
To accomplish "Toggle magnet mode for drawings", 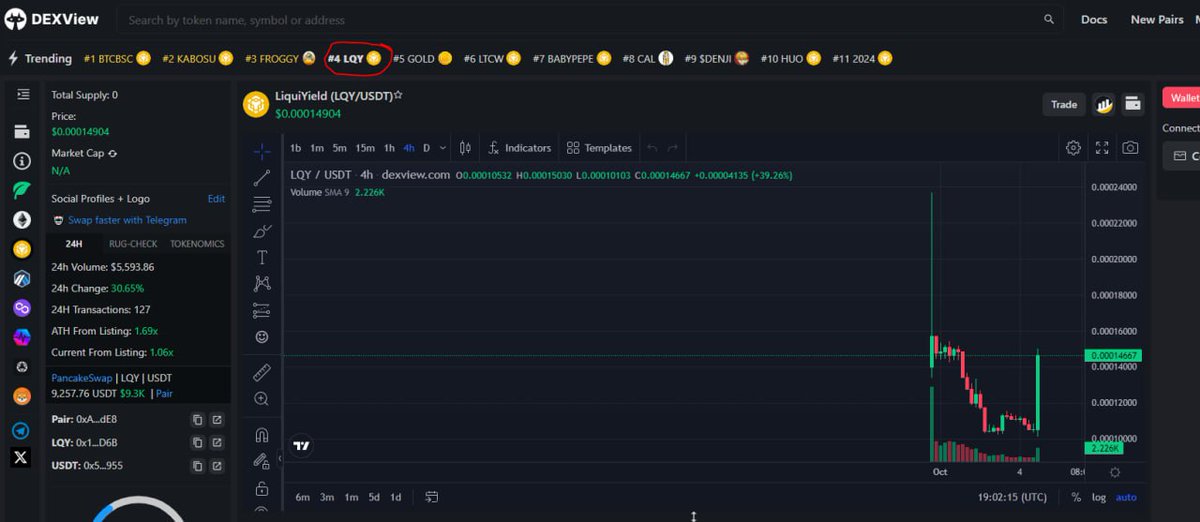I will click(262, 435).
